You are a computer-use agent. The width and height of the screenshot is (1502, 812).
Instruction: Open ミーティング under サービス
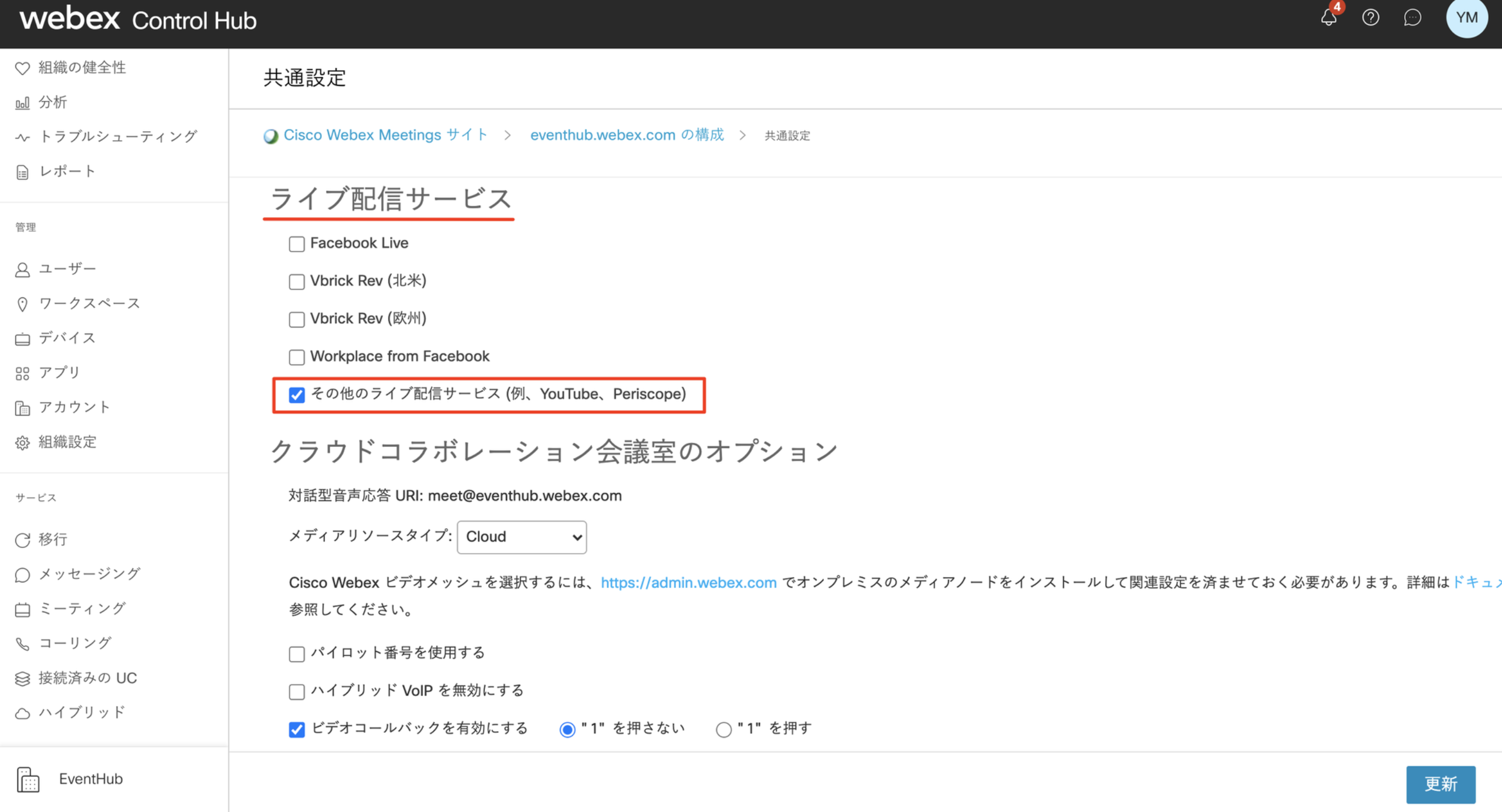pyautogui.click(x=82, y=608)
